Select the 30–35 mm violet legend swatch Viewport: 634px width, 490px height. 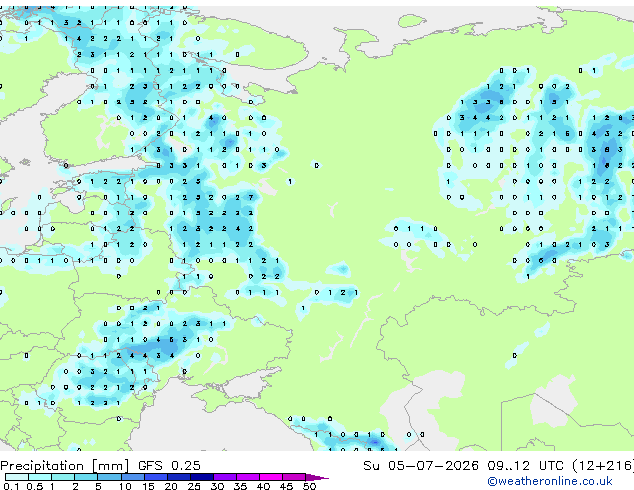(225, 477)
